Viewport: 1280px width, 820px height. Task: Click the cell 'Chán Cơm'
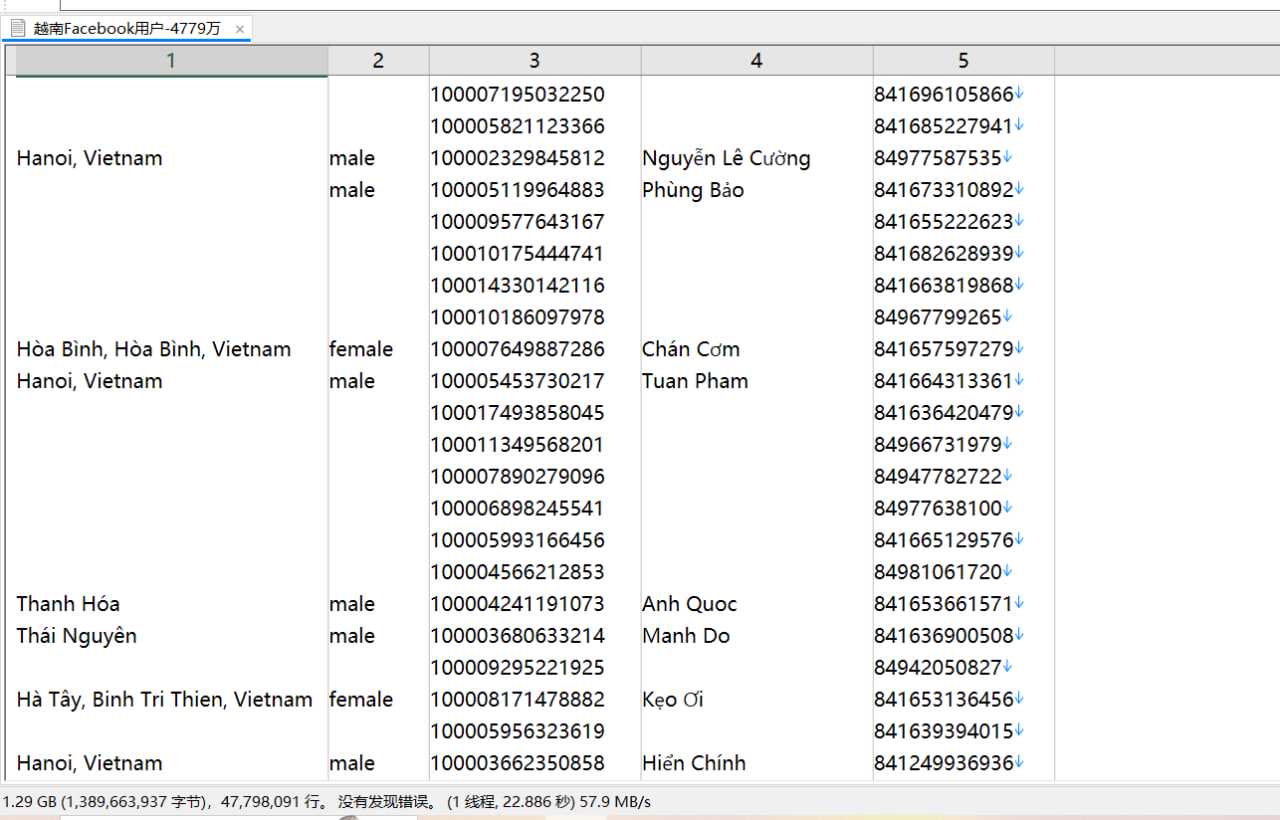(691, 349)
